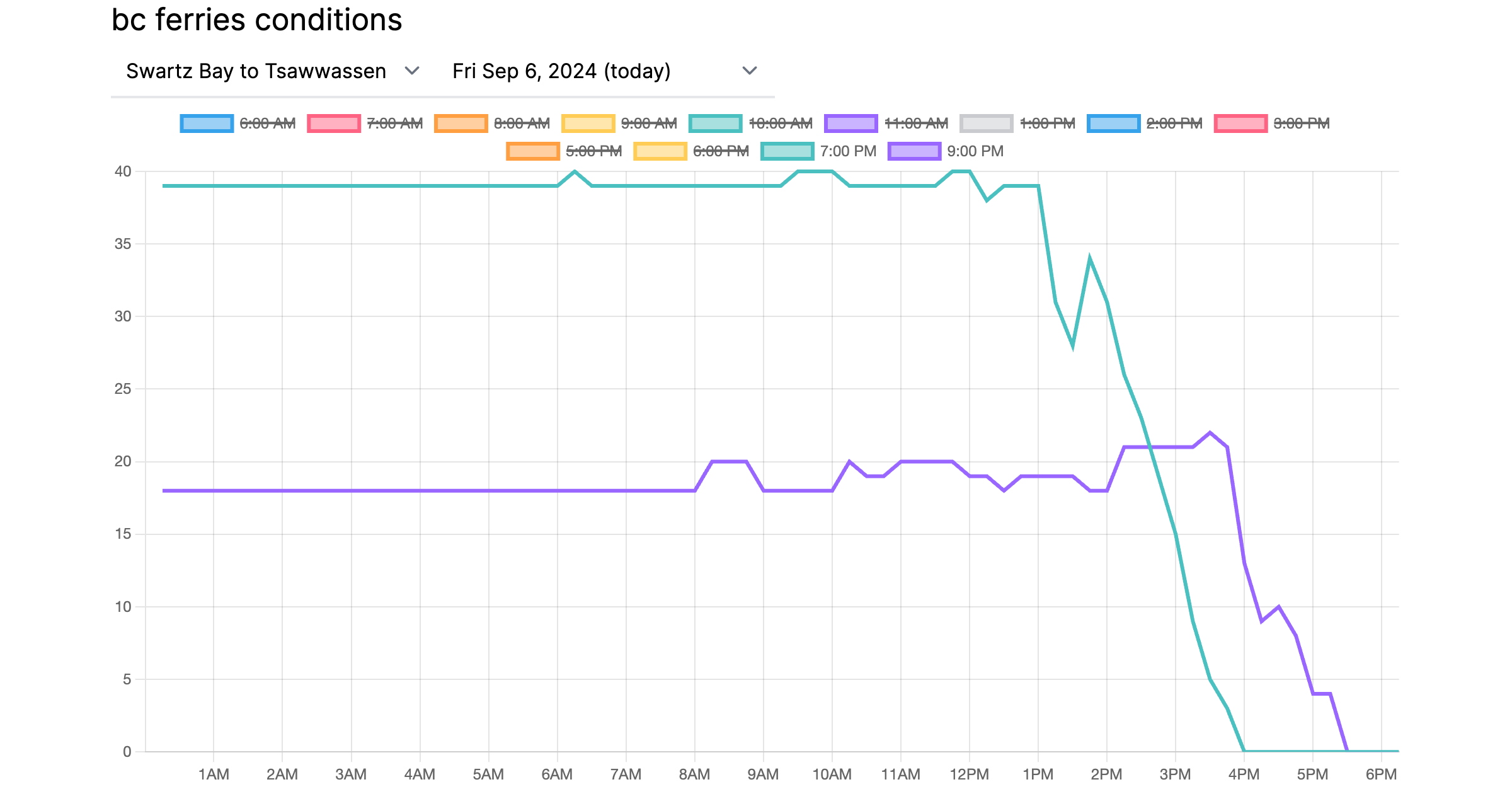Click the 5:00 PM orange legend box
This screenshot has height=794, width=1512.
tap(533, 151)
